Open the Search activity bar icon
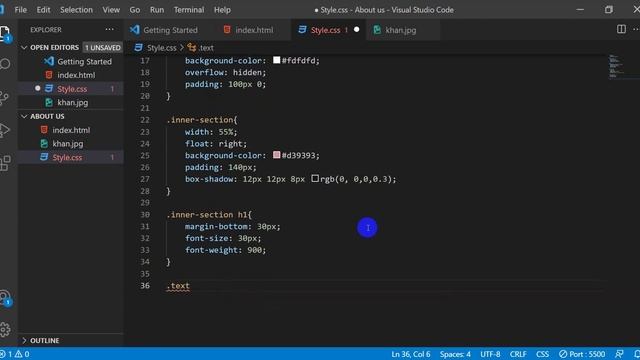 click(x=5, y=64)
